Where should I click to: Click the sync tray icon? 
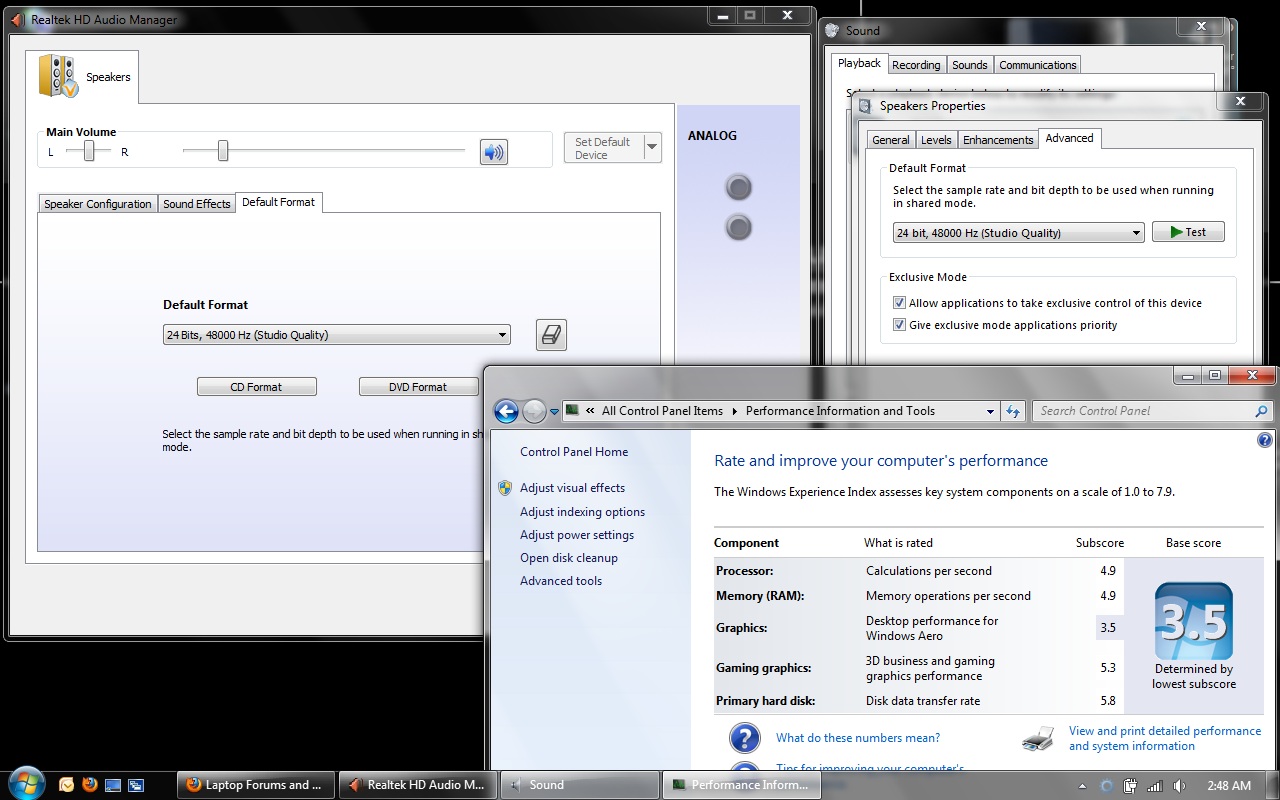[x=1106, y=786]
